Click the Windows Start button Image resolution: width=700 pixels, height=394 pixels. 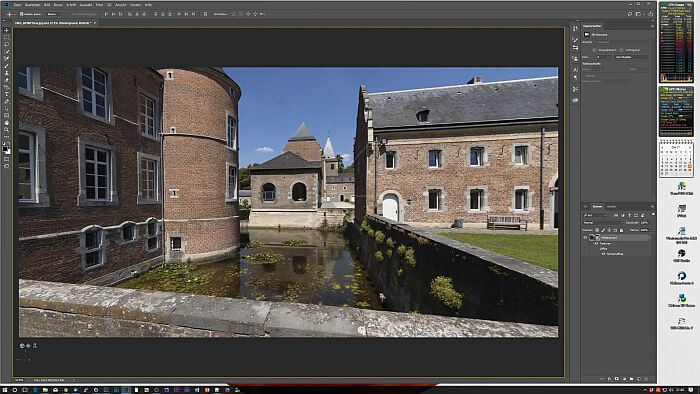click(x=4, y=390)
